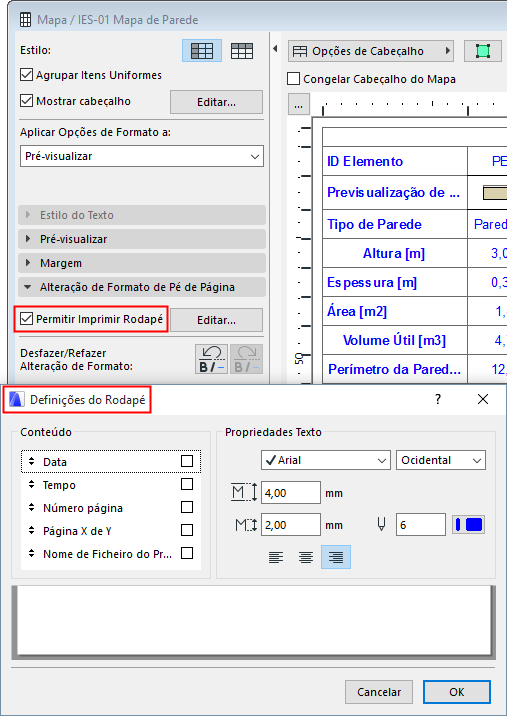Reorder the Página X de Y handle

(32, 530)
